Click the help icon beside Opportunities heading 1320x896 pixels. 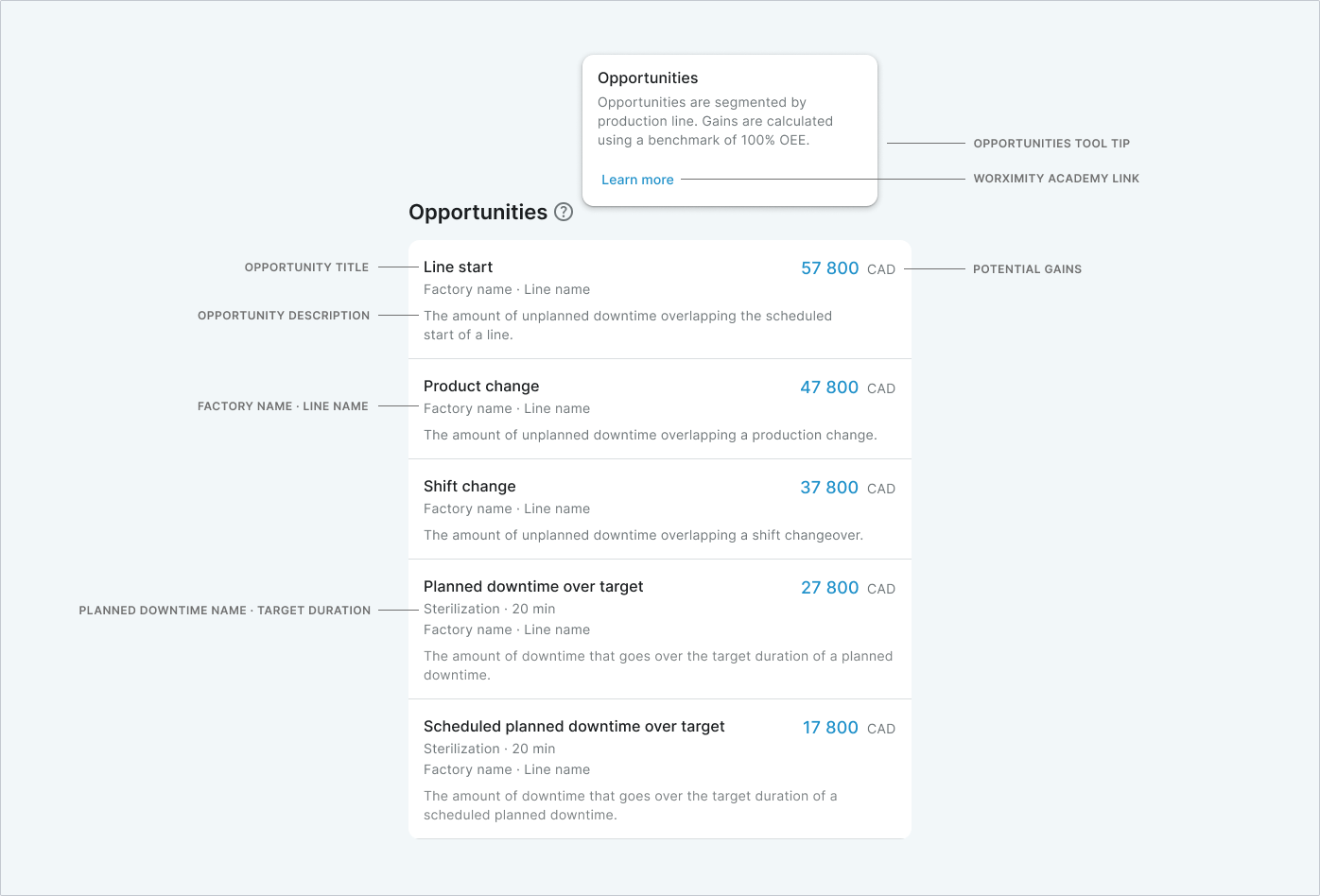pyautogui.click(x=564, y=212)
